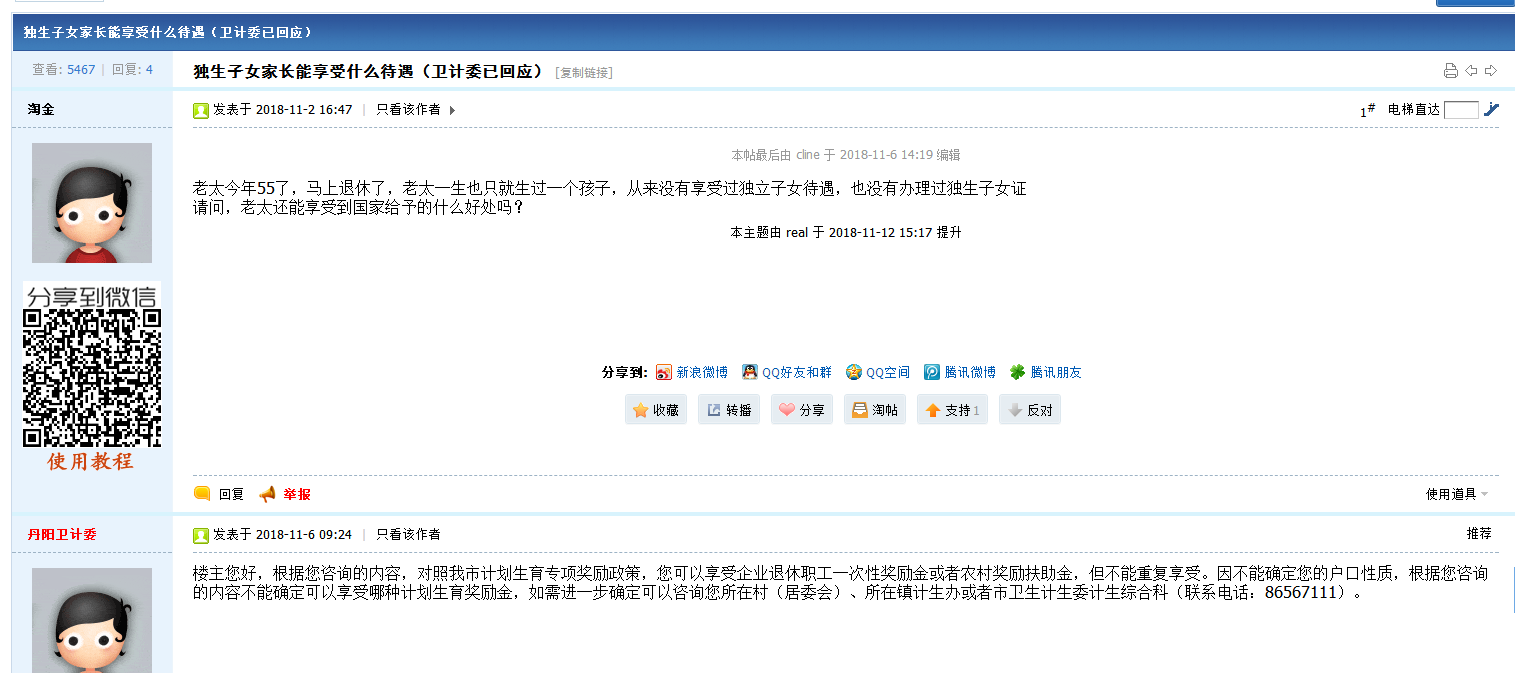Expand arrow next to first post's 只看该作者
Image resolution: width=1515 pixels, height=673 pixels.
452,110
